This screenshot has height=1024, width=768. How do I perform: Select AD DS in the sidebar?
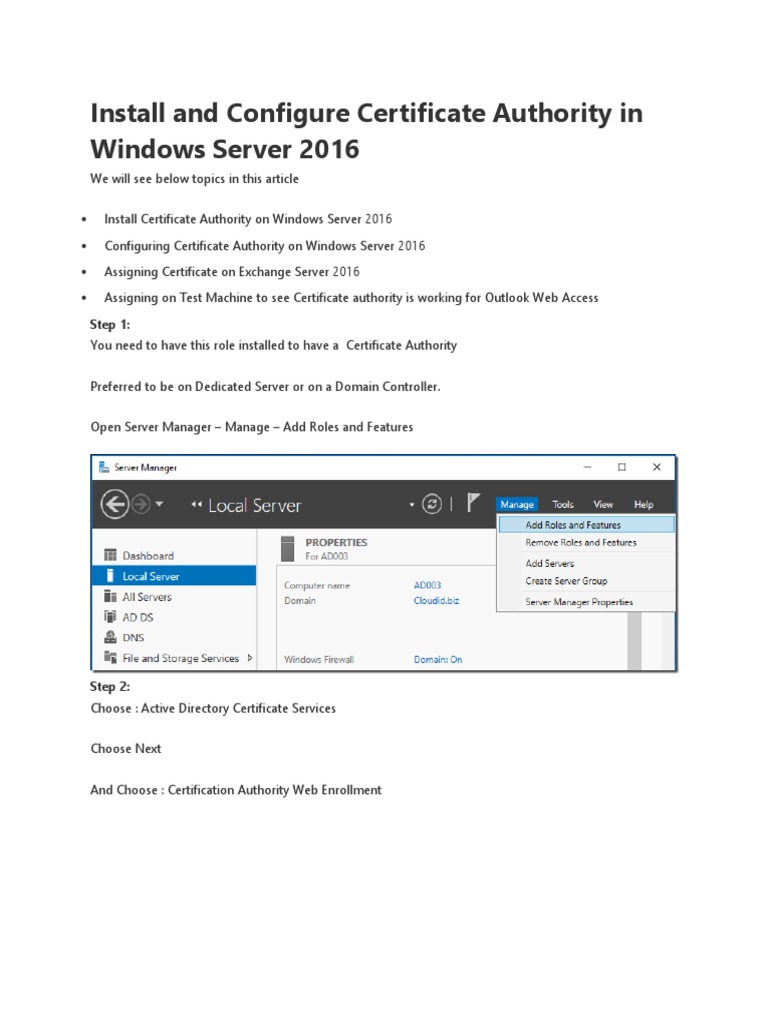pyautogui.click(x=174, y=616)
